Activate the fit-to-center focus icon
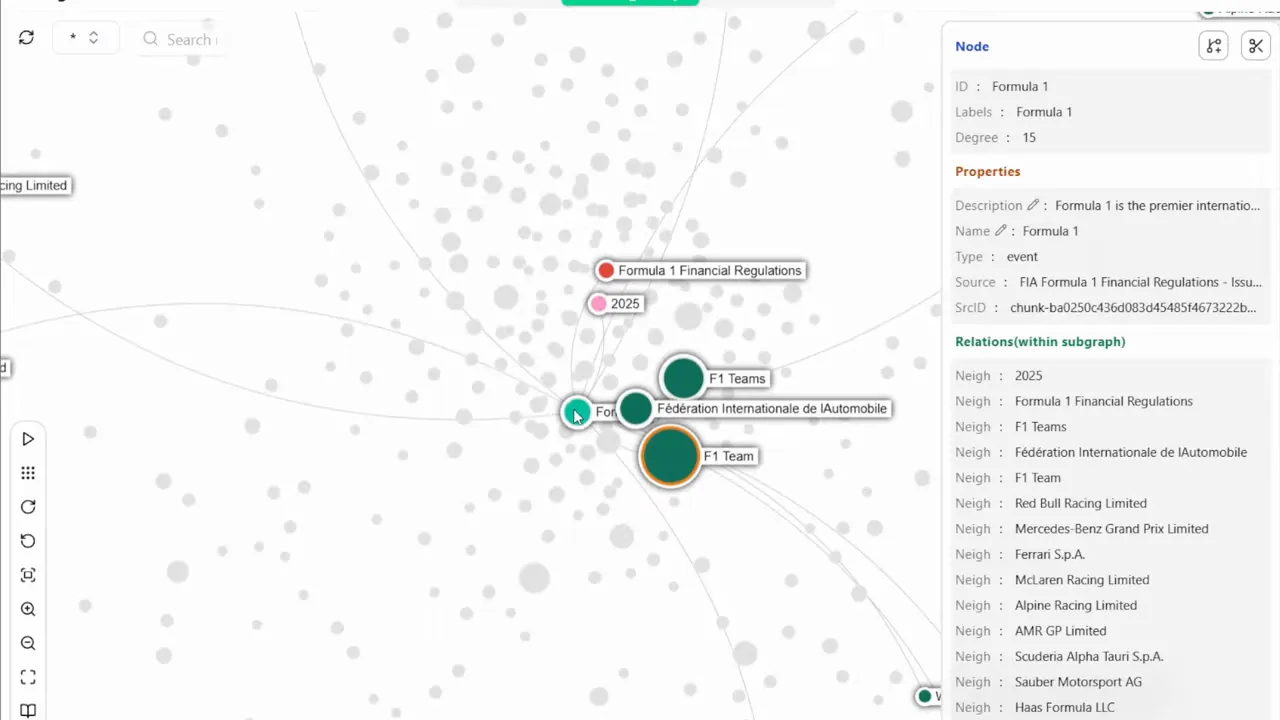 [28, 575]
